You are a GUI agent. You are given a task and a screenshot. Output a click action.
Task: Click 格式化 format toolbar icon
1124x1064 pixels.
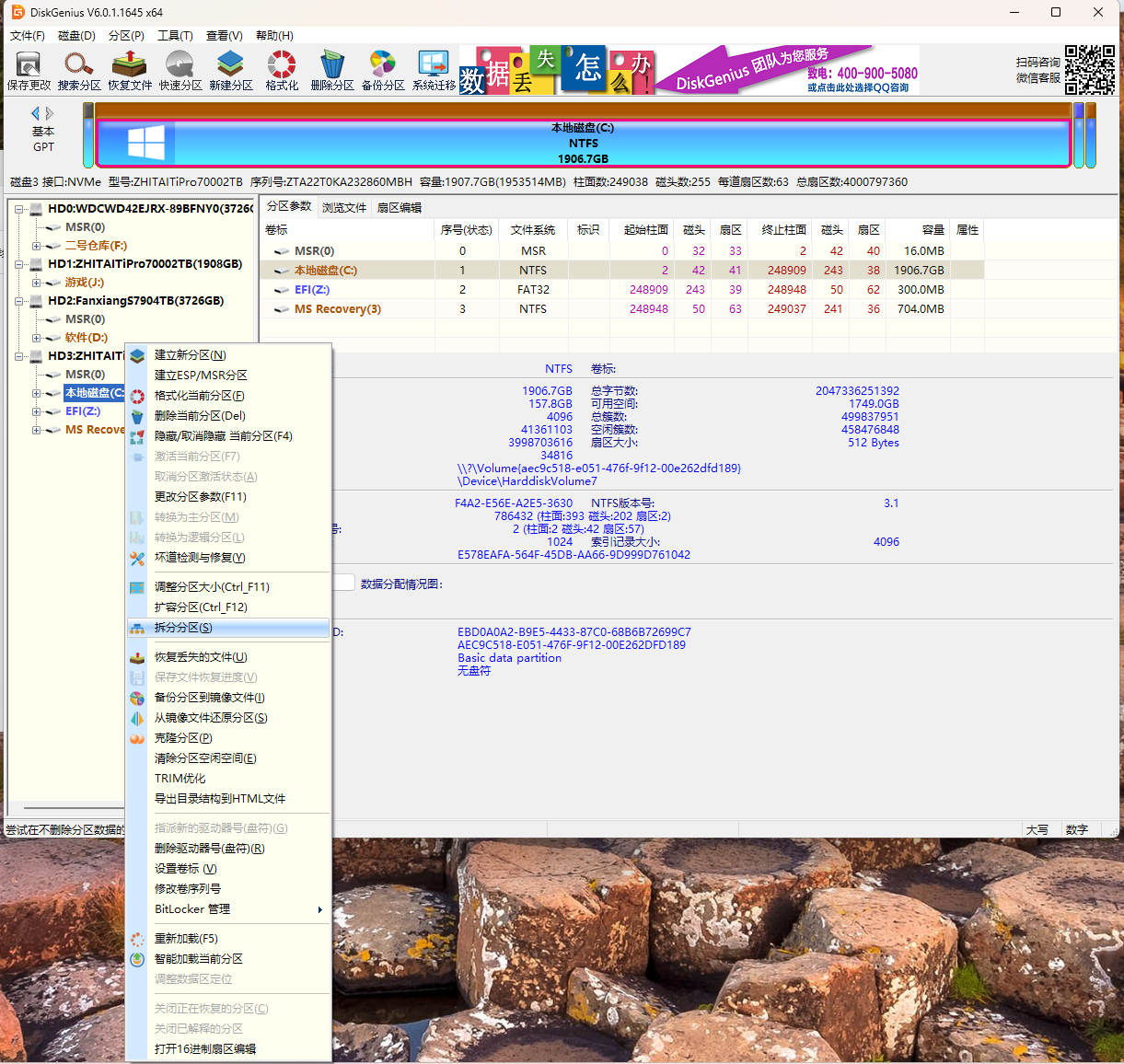pyautogui.click(x=282, y=71)
